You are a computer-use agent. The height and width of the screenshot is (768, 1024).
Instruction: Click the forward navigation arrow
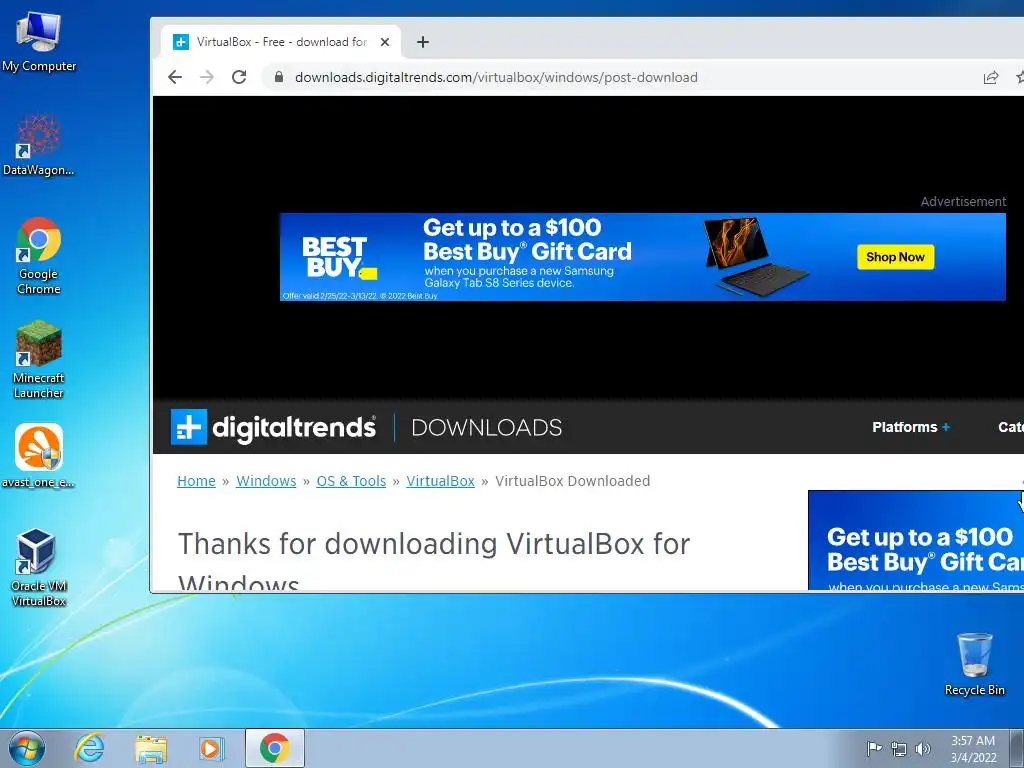point(207,77)
